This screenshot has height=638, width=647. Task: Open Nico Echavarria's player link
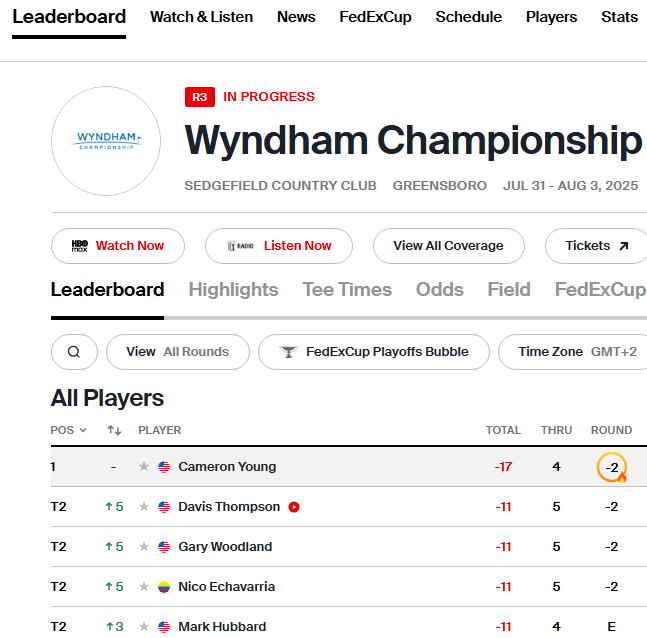pos(226,587)
